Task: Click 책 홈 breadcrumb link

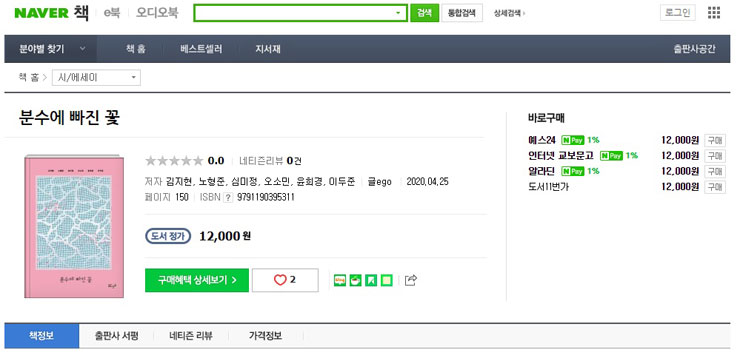Action: [x=28, y=77]
